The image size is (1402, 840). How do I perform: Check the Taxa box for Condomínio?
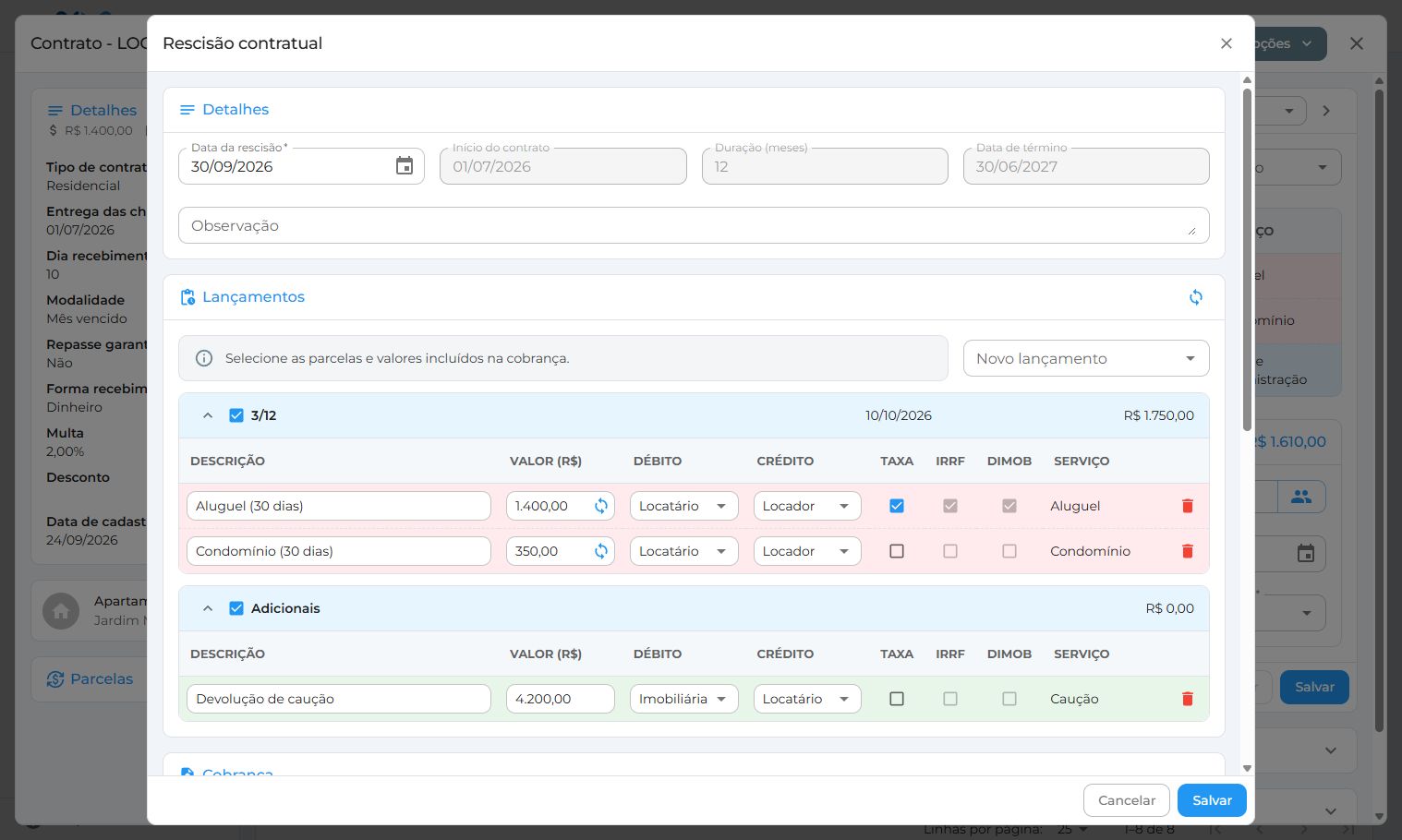click(x=897, y=551)
